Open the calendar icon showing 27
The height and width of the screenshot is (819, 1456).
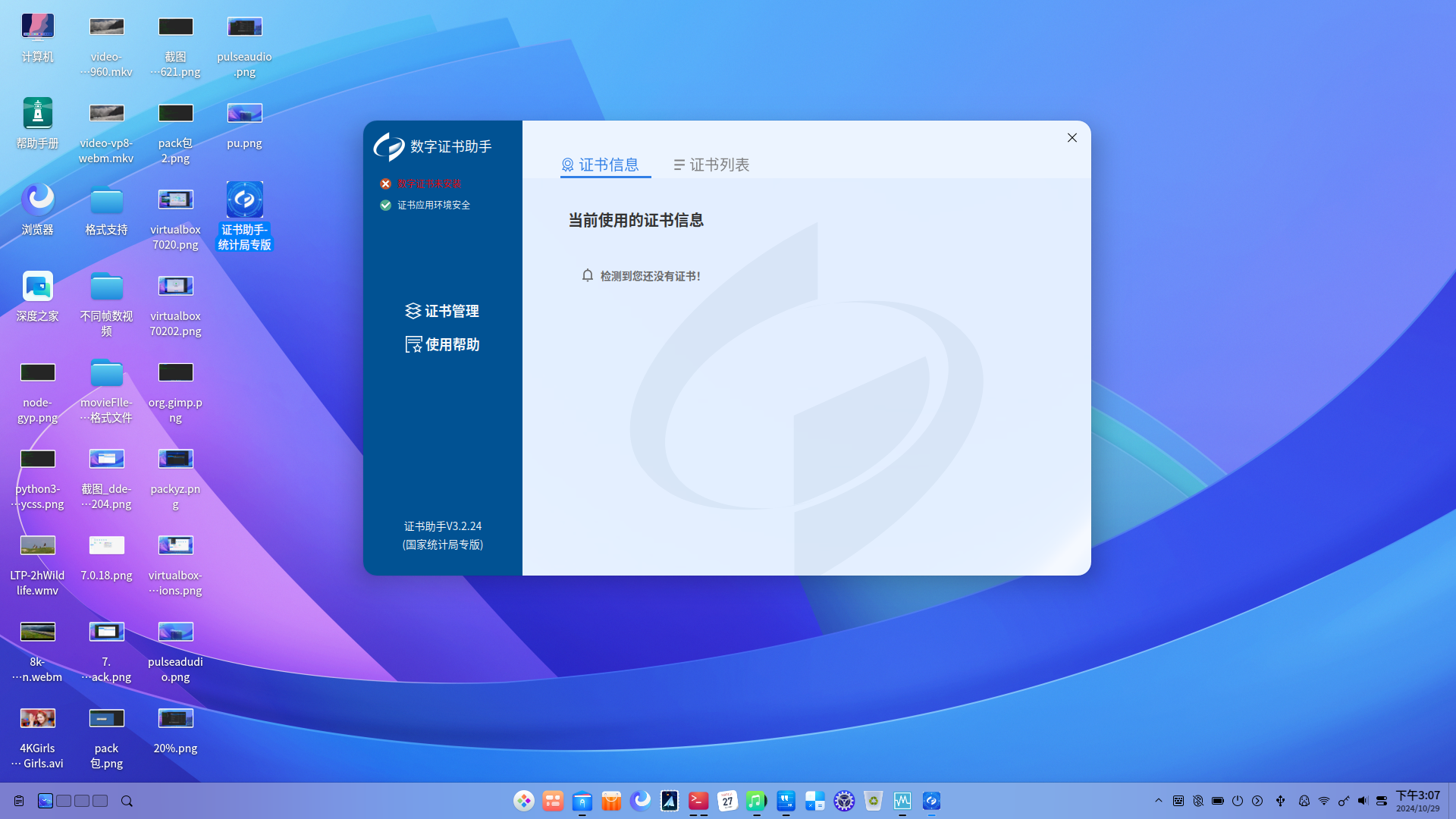click(x=727, y=801)
